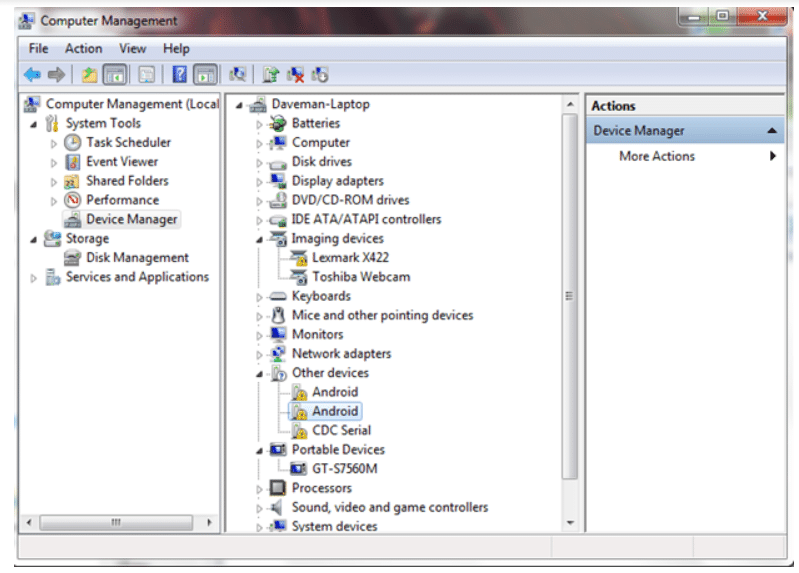Click the Up one level folder icon
This screenshot has height=573, width=799.
point(90,74)
